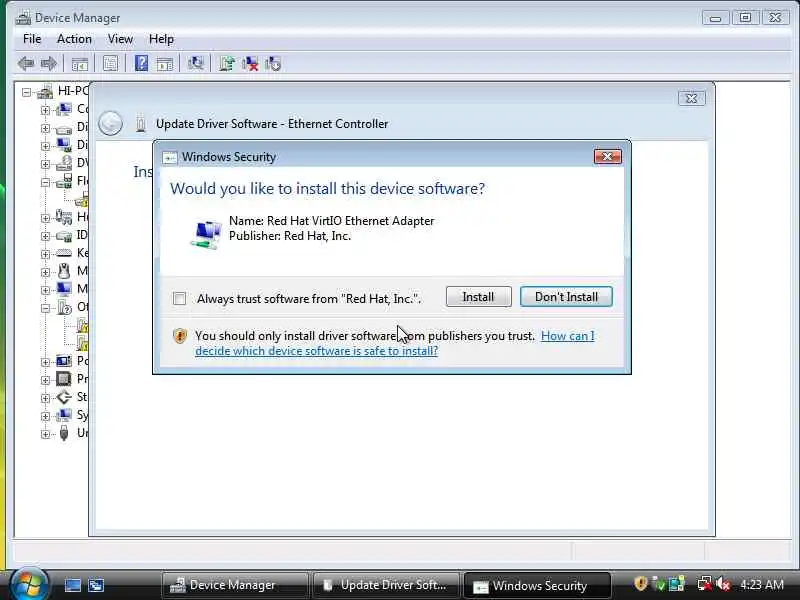Collapse the Other devices node
Image resolution: width=800 pixels, height=600 pixels.
[45, 308]
